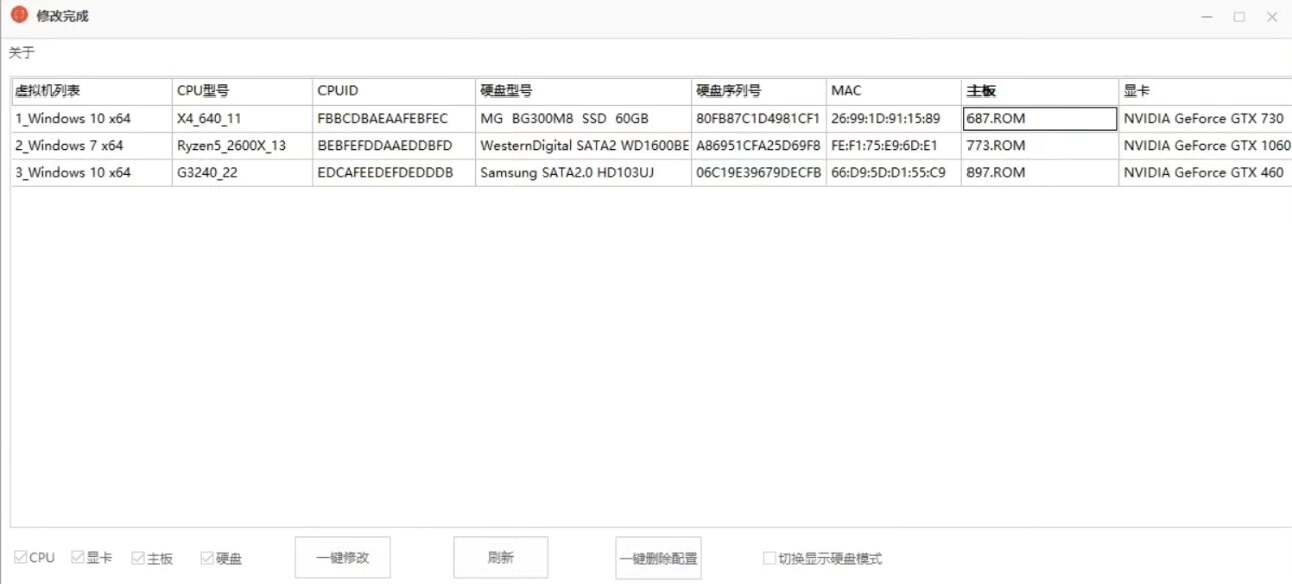Close the 修改完成 window
The width and height of the screenshot is (1292, 584).
pyautogui.click(x=1272, y=17)
